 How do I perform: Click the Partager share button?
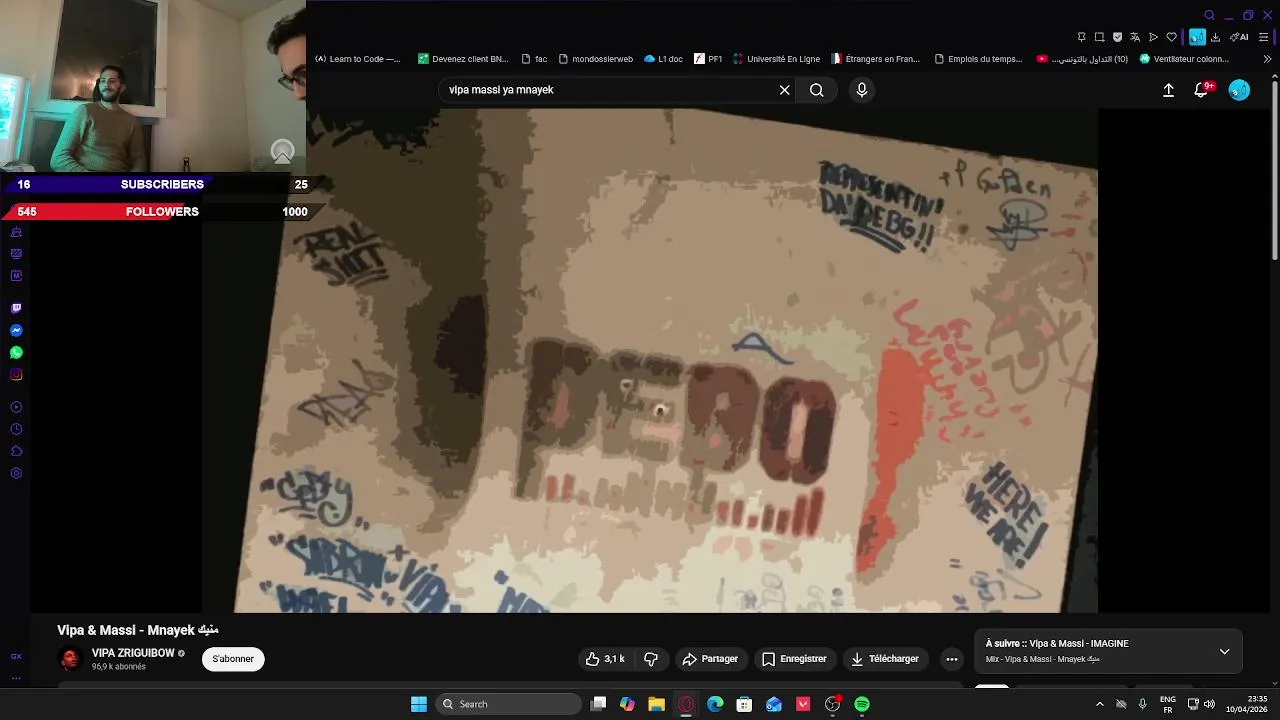(x=710, y=659)
